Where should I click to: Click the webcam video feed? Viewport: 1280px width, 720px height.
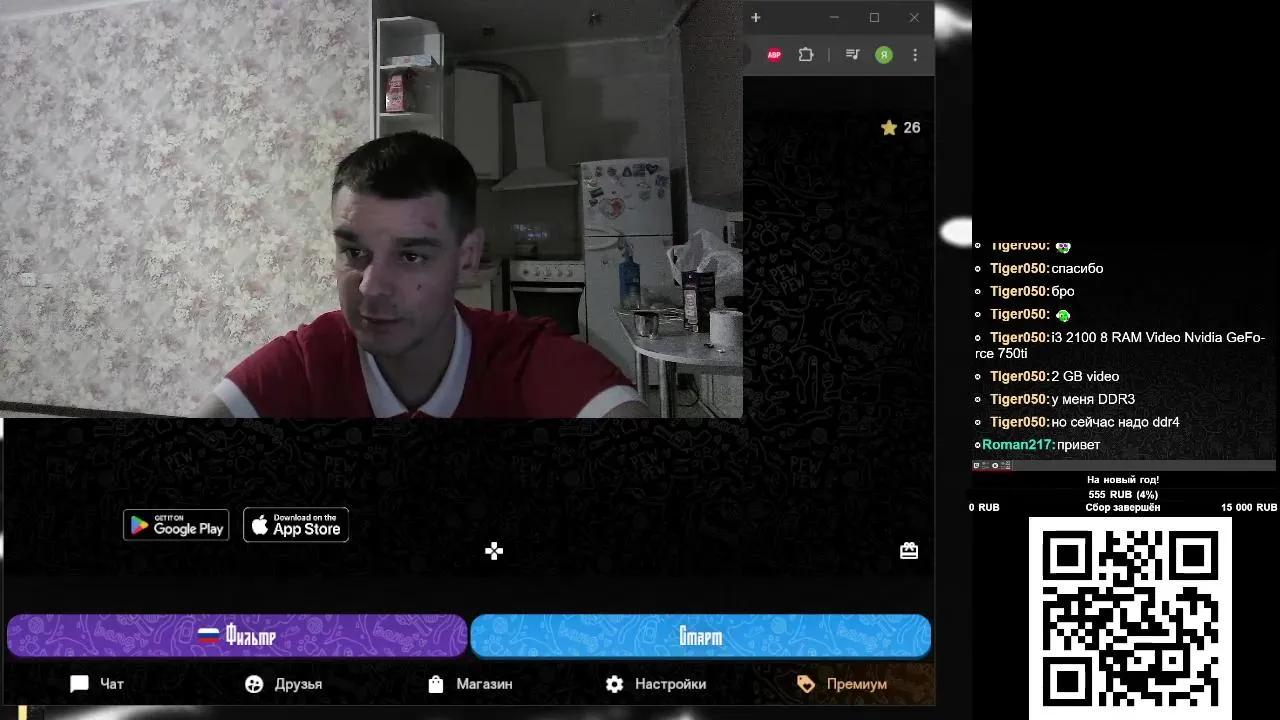click(x=371, y=208)
